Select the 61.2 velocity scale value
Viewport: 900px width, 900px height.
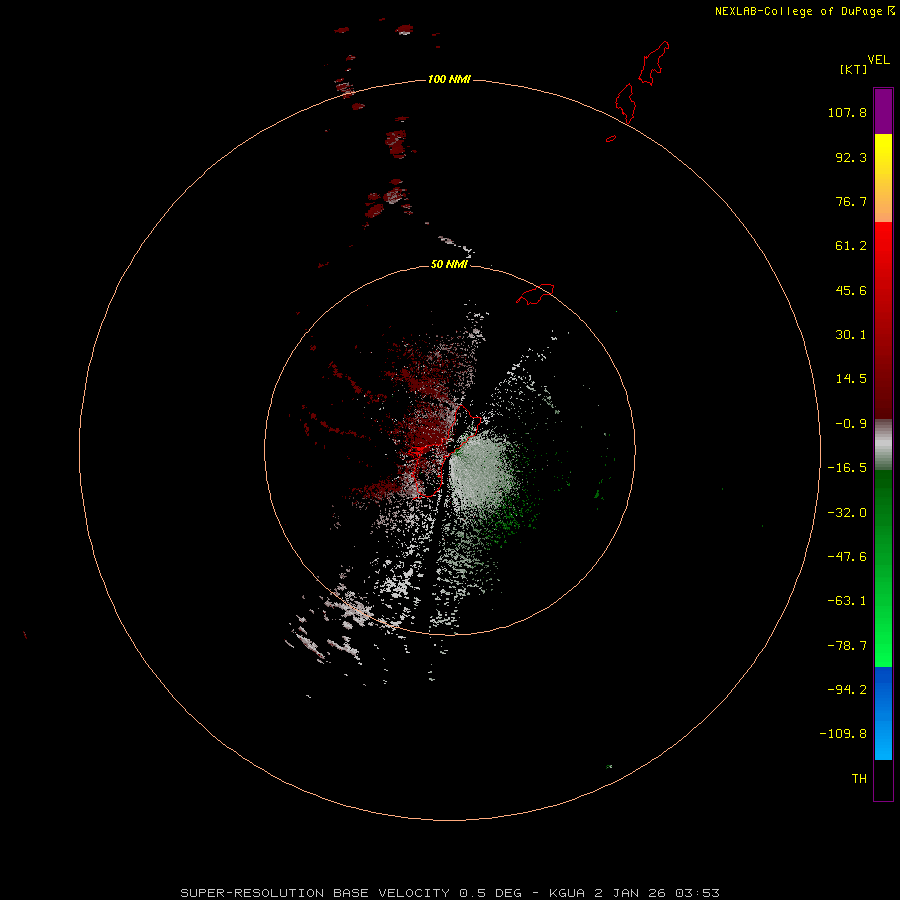(851, 246)
